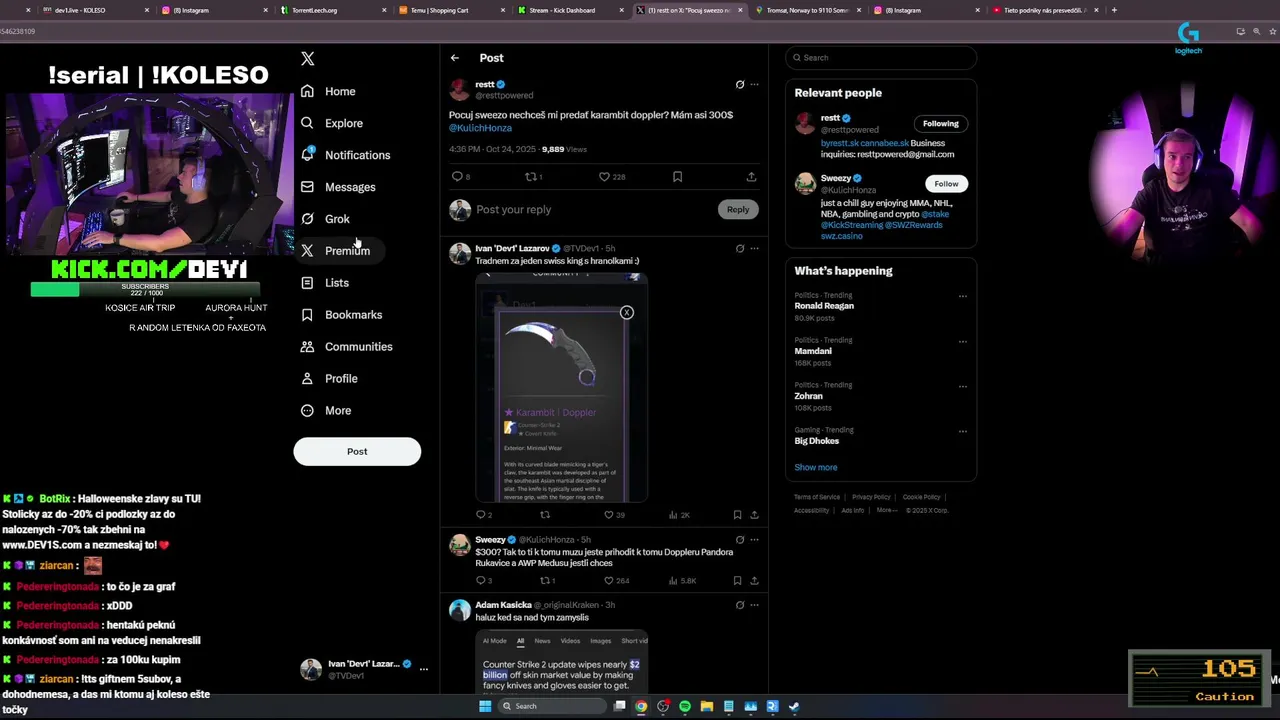Image resolution: width=1280 pixels, height=720 pixels.
Task: Share restt's main post
Action: [x=751, y=177]
